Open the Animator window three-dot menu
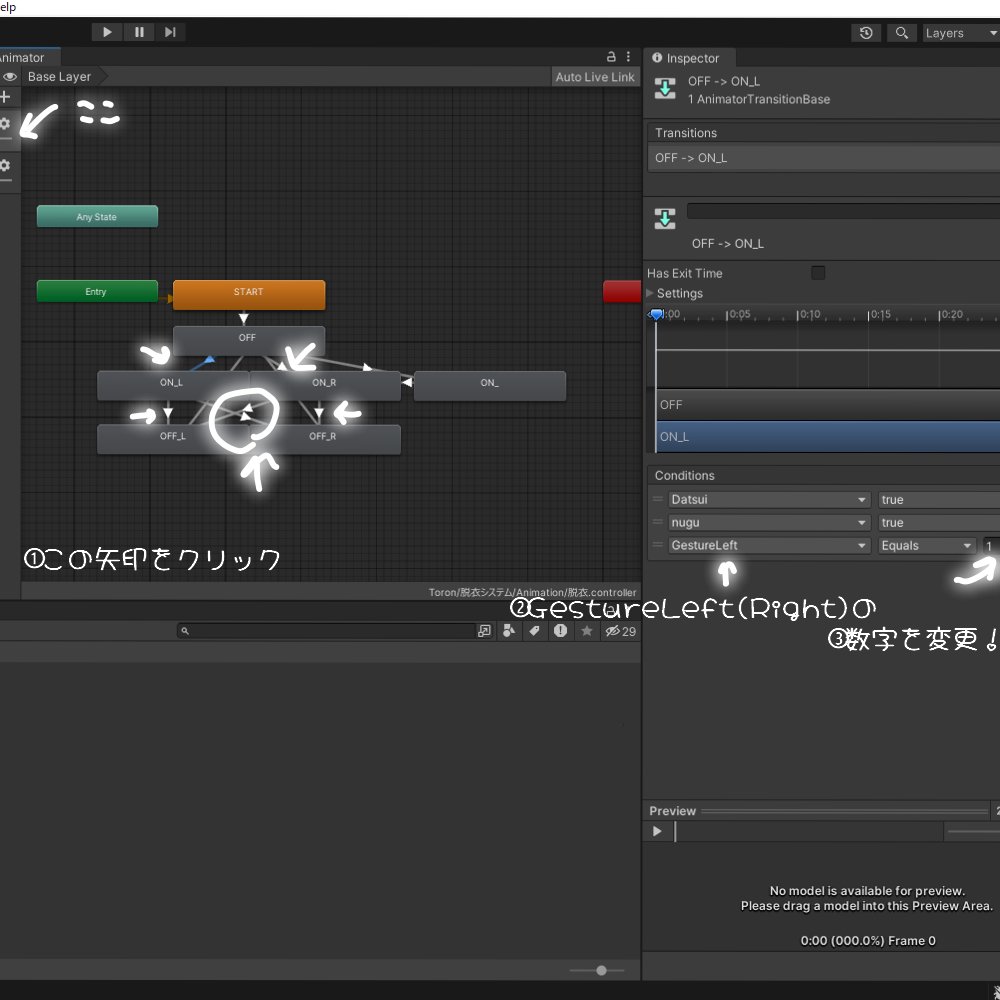The image size is (1000, 1000). pyautogui.click(x=628, y=57)
